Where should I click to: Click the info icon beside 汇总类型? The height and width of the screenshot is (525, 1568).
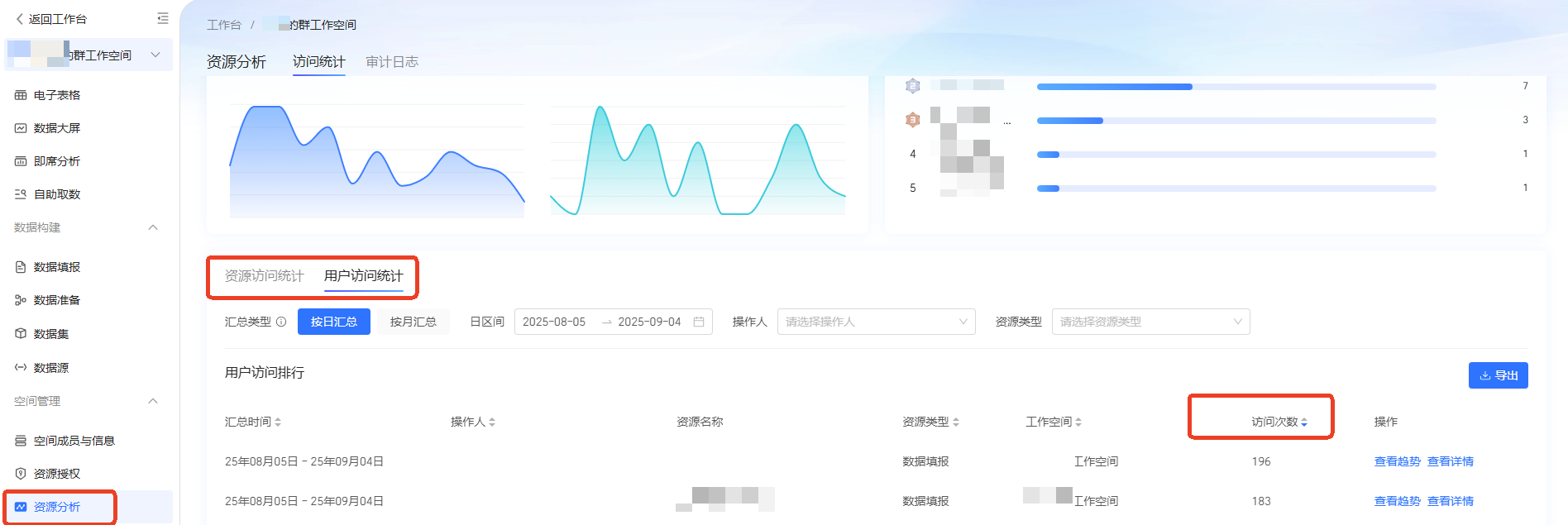pos(281,322)
